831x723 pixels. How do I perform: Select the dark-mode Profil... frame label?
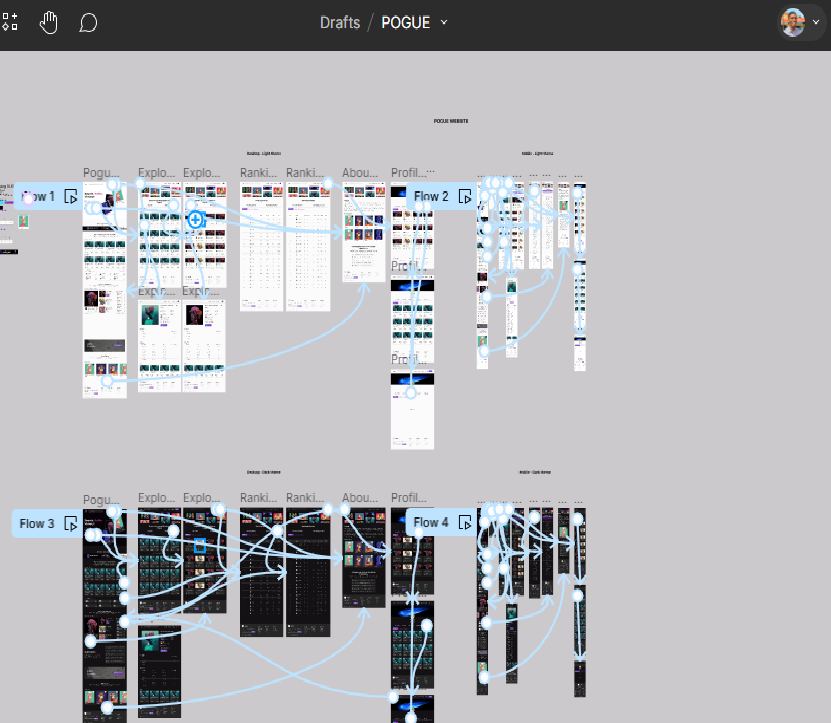(x=409, y=498)
